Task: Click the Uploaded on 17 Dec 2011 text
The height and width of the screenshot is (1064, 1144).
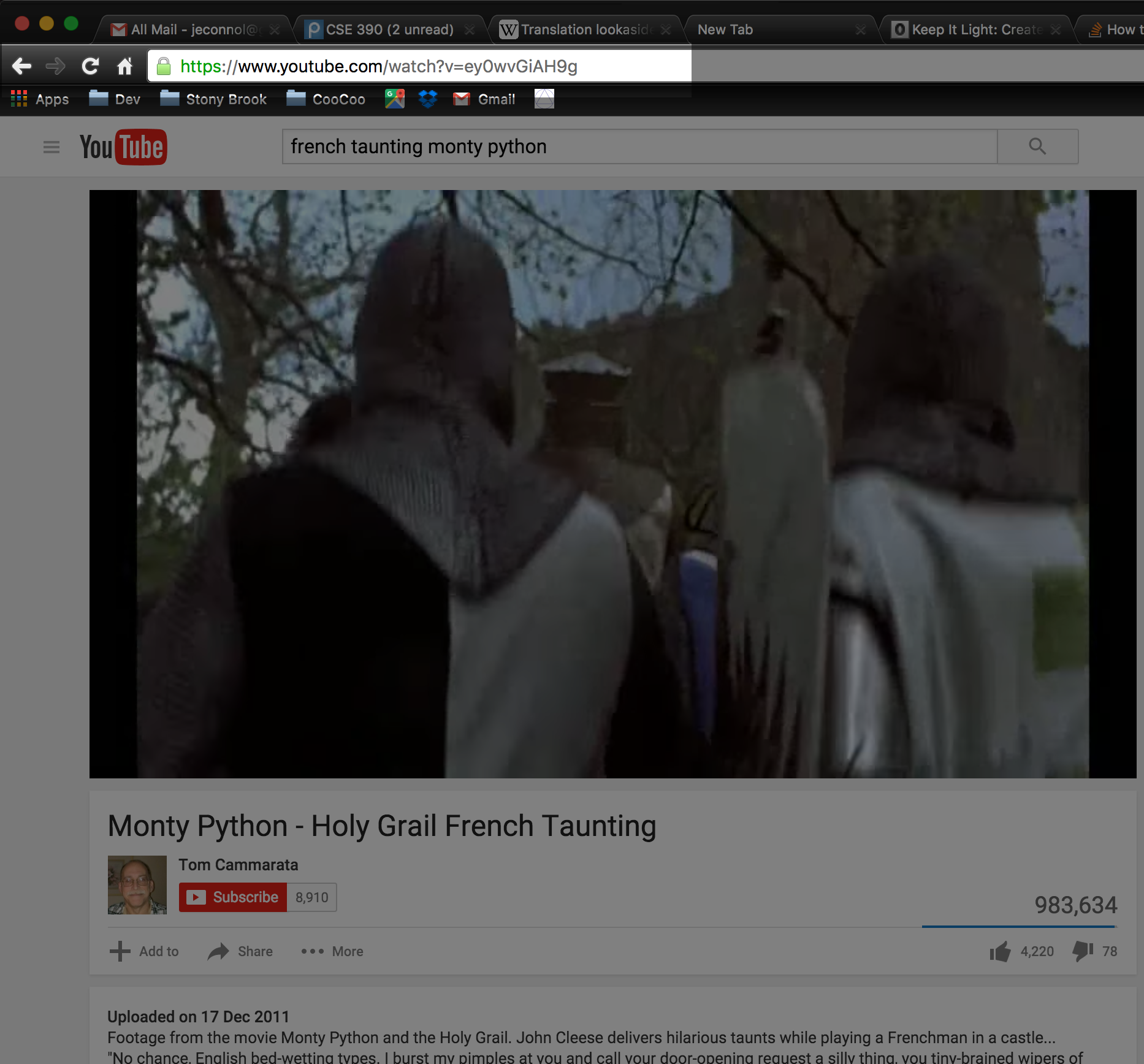Action: [198, 1016]
